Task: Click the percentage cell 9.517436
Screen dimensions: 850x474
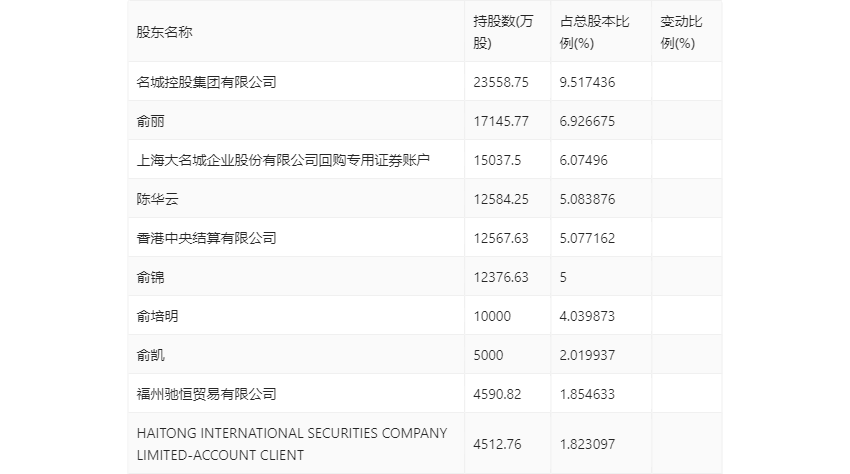Action: click(x=587, y=82)
